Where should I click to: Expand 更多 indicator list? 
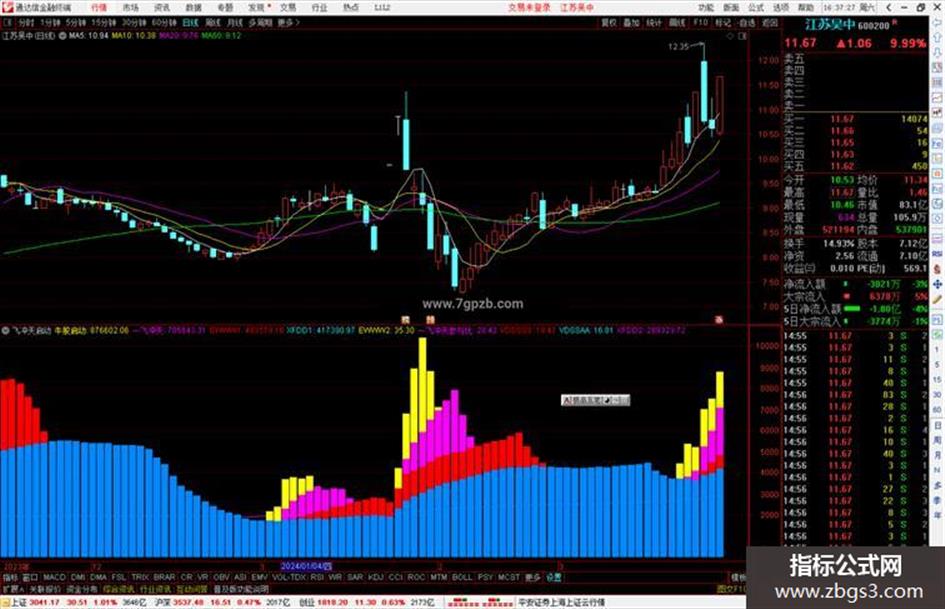coord(533,577)
